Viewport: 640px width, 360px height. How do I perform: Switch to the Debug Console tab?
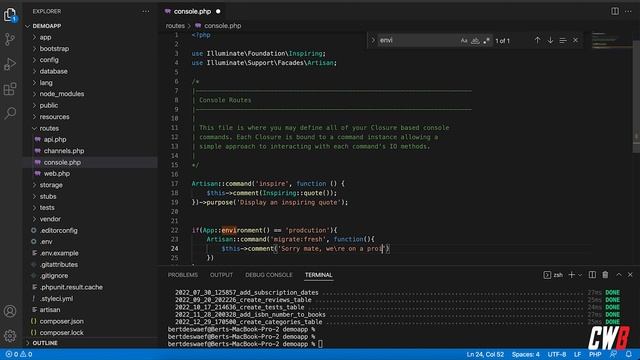tap(269, 275)
